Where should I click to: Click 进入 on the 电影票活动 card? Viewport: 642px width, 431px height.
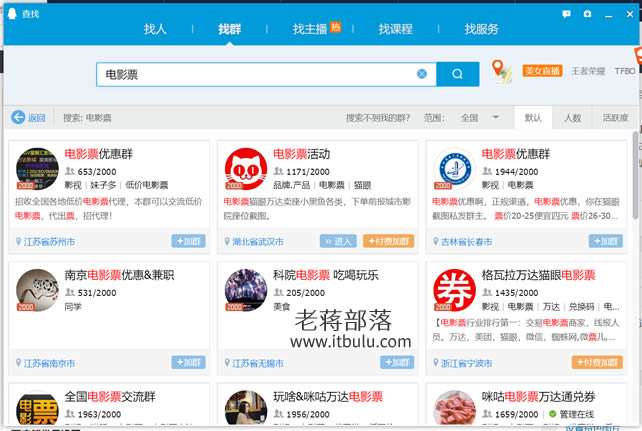(x=338, y=241)
